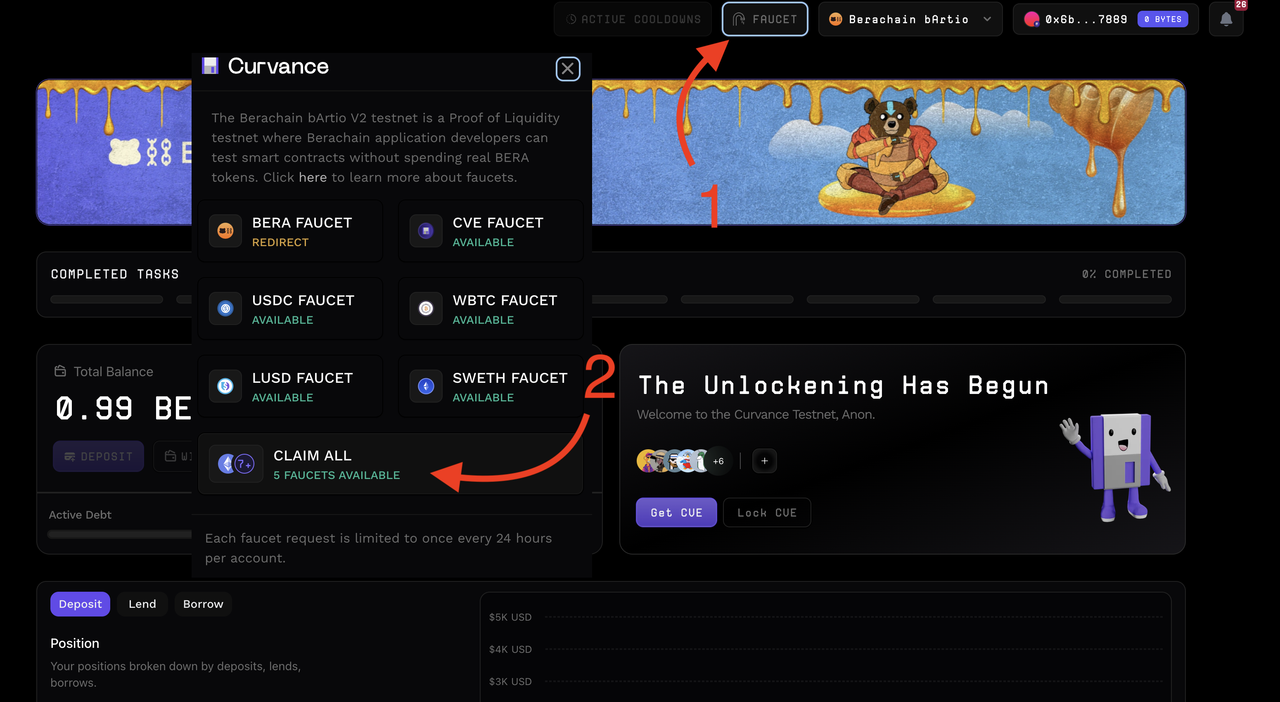Click the COMPLETED TASKS heading
Viewport: 1280px width, 702px height.
pos(115,274)
